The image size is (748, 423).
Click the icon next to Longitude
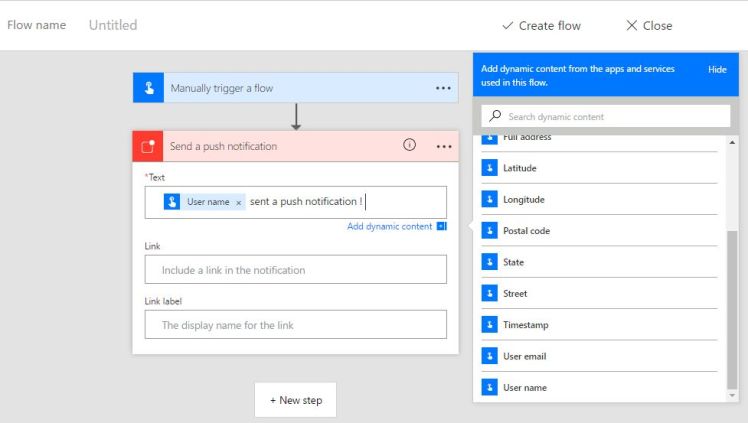(489, 199)
